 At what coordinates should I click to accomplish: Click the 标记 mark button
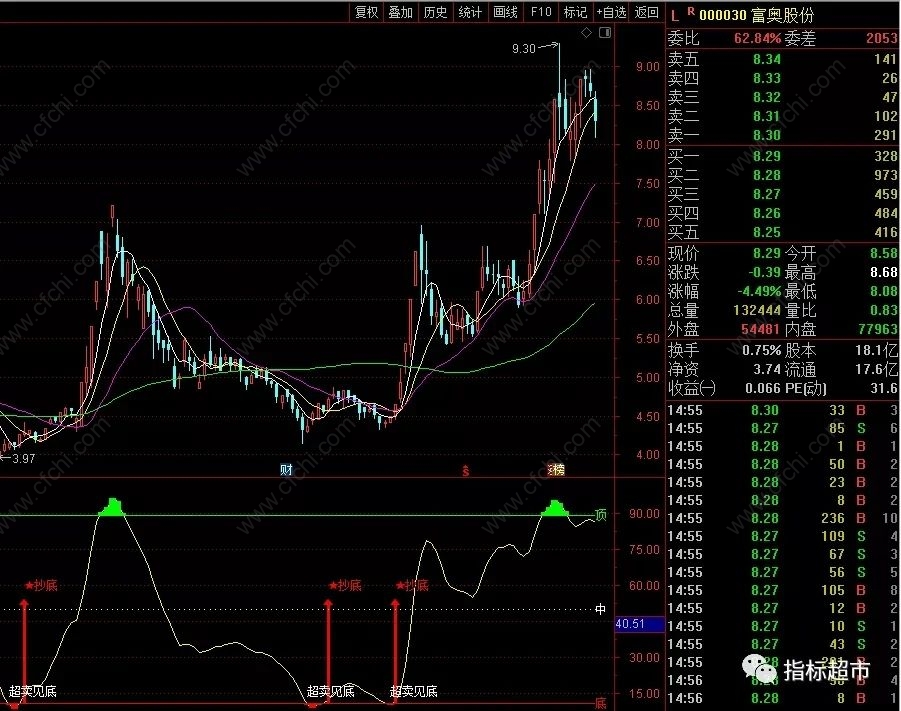(x=575, y=12)
